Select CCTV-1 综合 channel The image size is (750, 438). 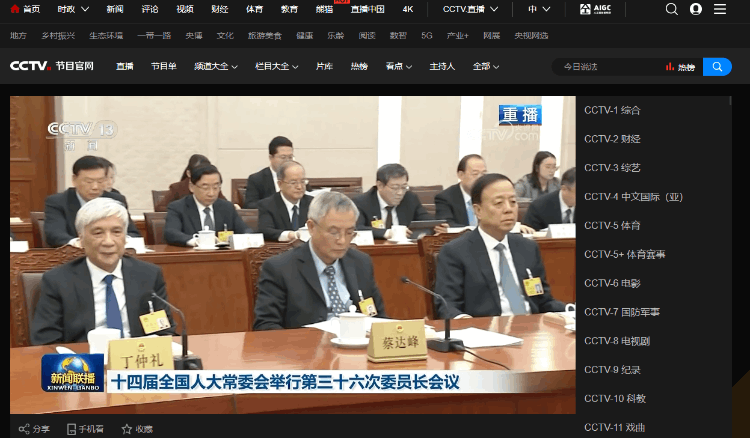point(612,110)
